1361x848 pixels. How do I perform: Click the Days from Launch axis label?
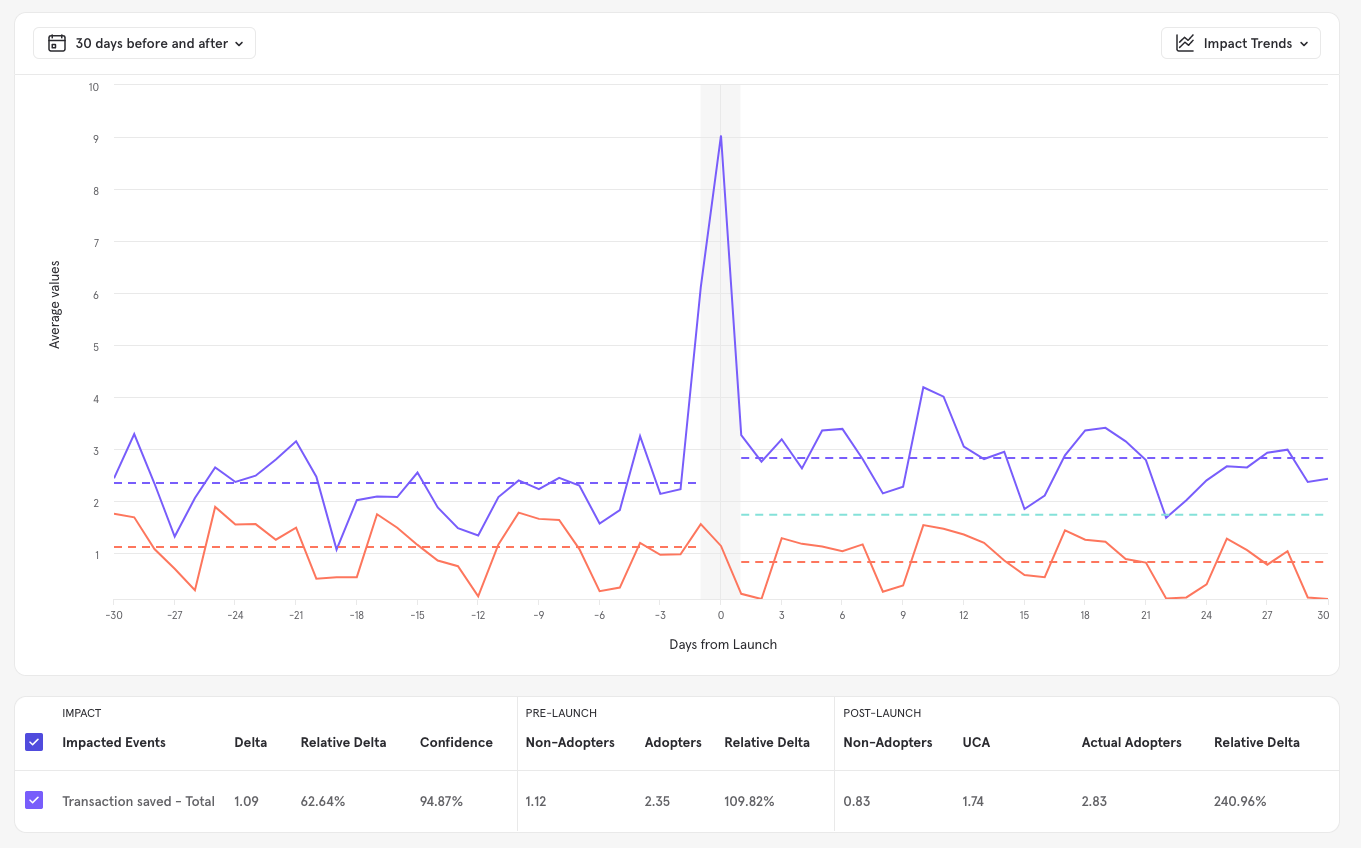723,644
